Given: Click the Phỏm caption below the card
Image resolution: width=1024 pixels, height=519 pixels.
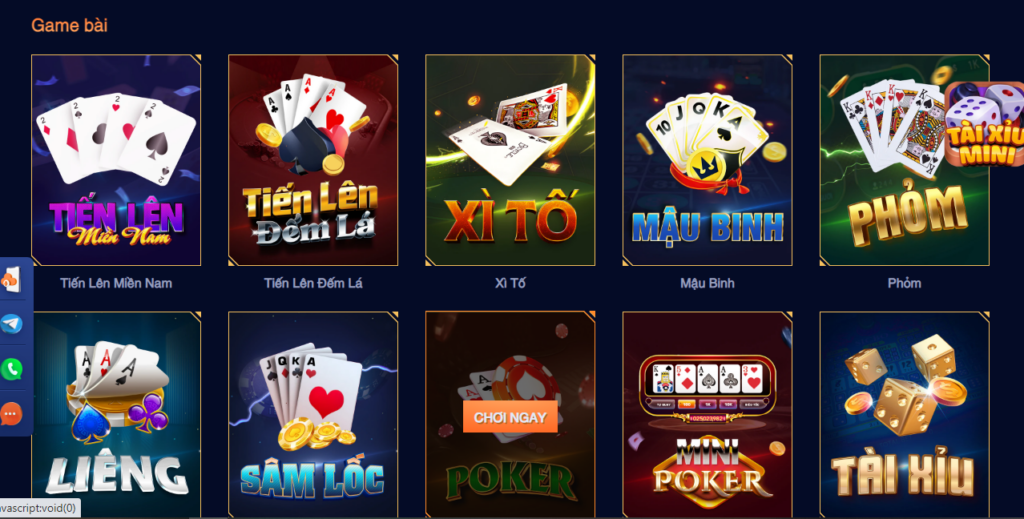Looking at the screenshot, I should (904, 283).
